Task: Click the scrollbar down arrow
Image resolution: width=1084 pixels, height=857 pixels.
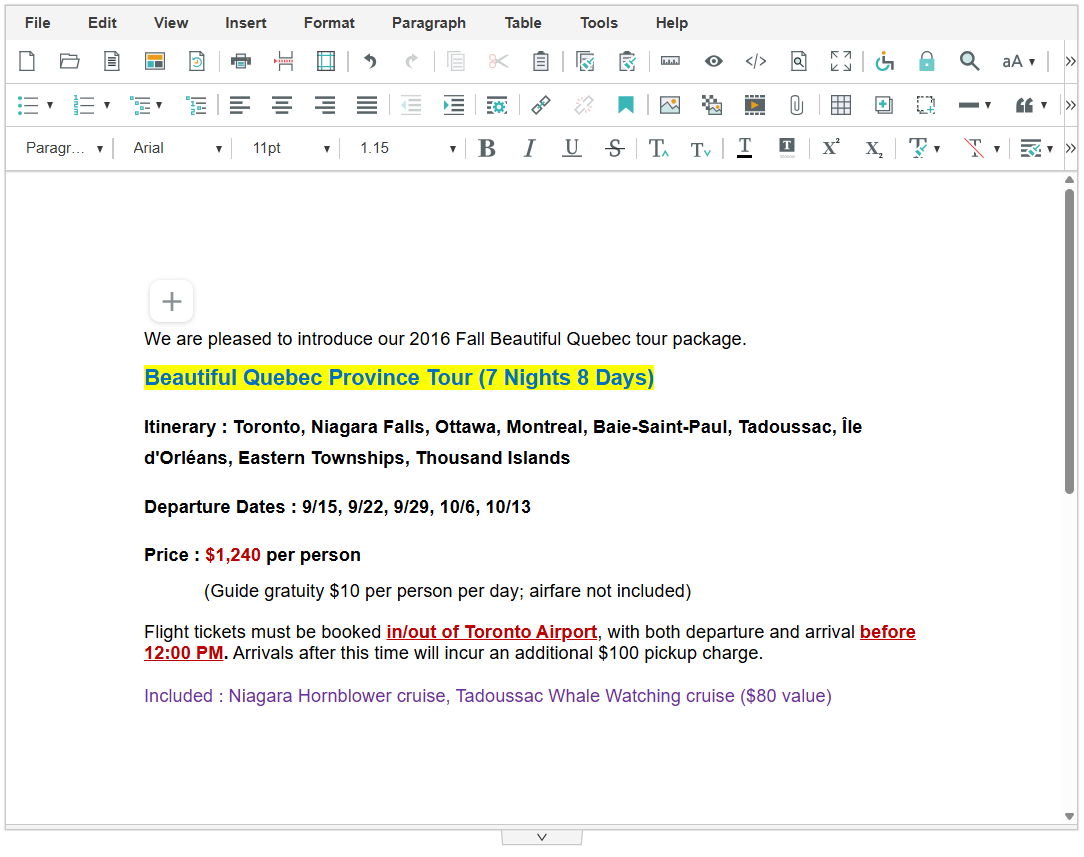Action: click(x=1069, y=816)
